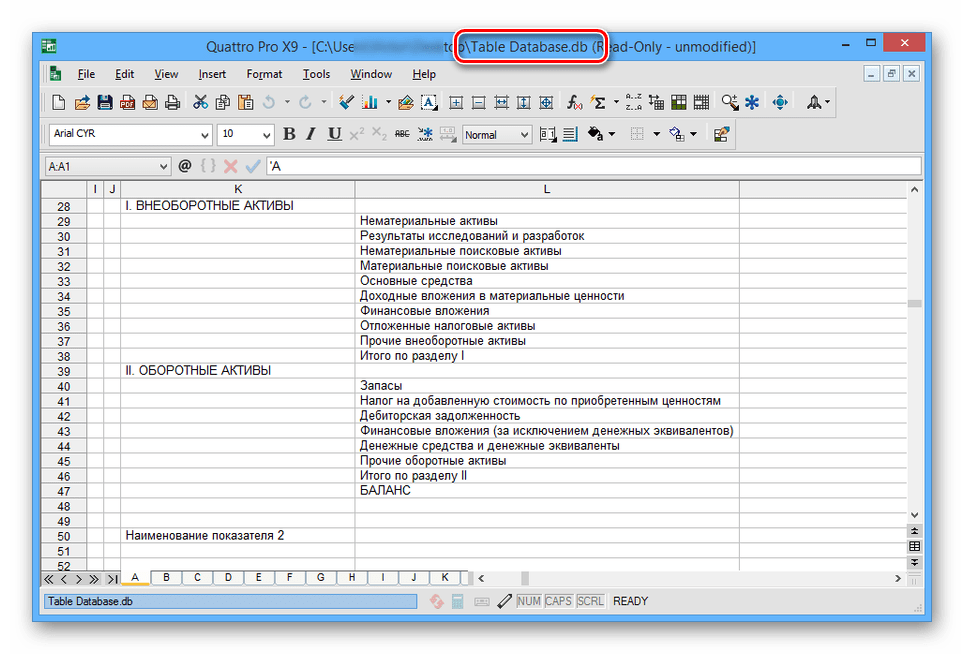Click the QuickSum sigma icon
This screenshot has height=654, width=964.
pos(598,102)
